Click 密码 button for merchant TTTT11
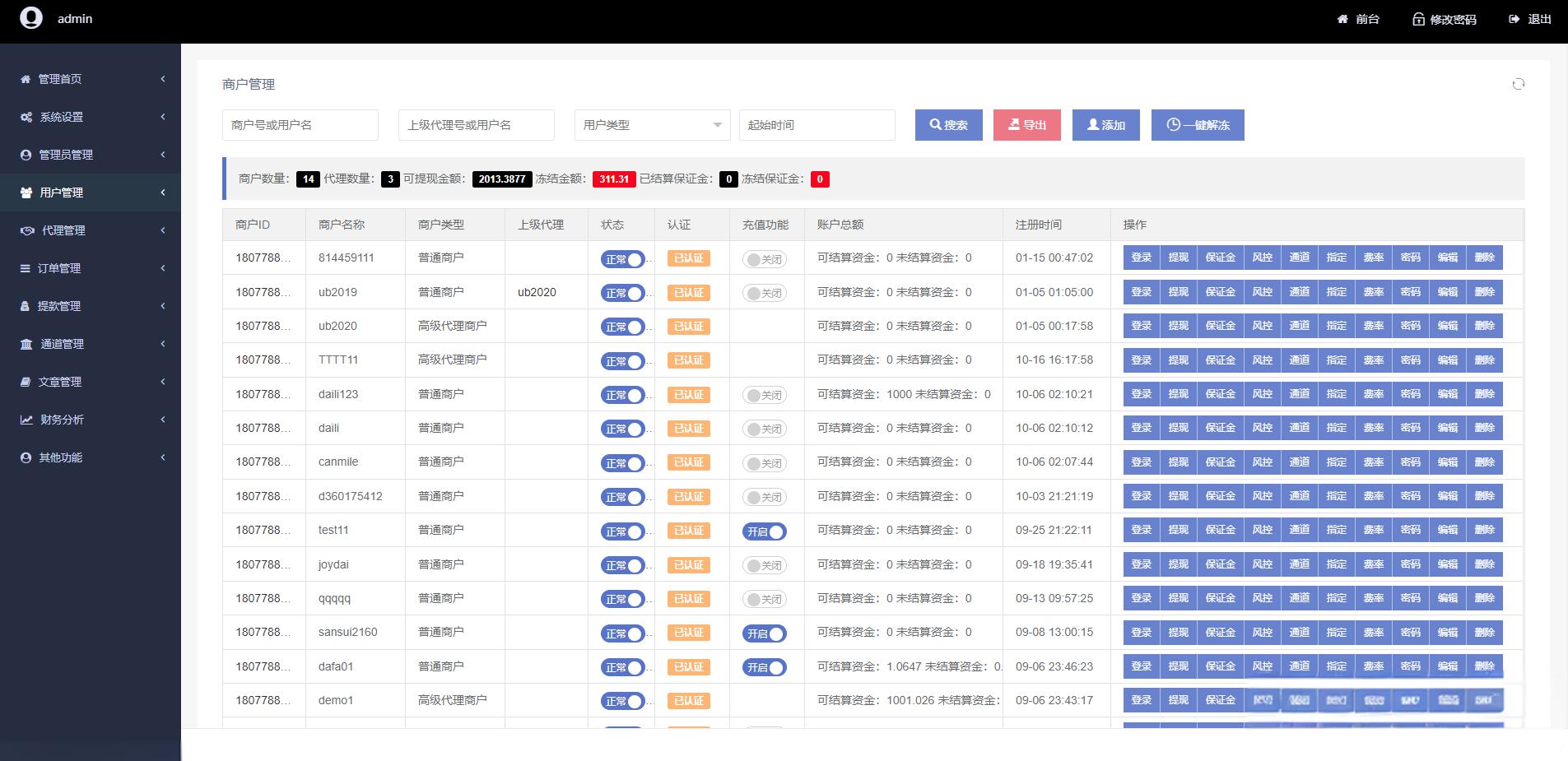This screenshot has height=761, width=1568. tap(1411, 360)
